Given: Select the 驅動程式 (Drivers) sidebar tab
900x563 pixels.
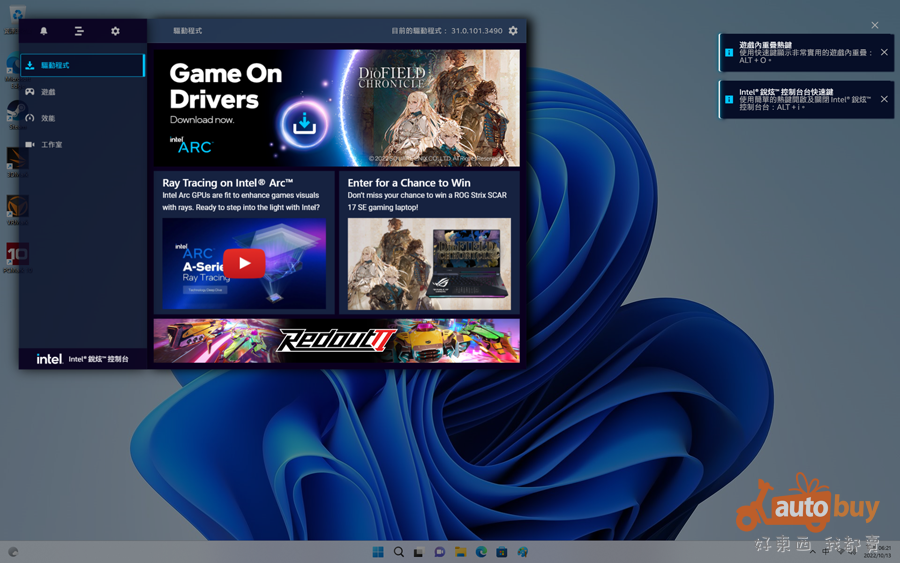Looking at the screenshot, I should 83,65.
